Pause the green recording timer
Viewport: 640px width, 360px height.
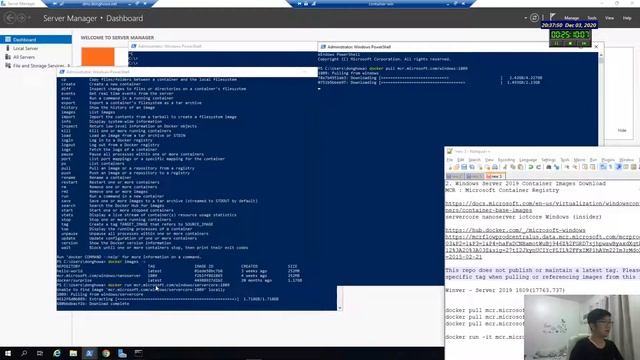pyautogui.click(x=556, y=43)
